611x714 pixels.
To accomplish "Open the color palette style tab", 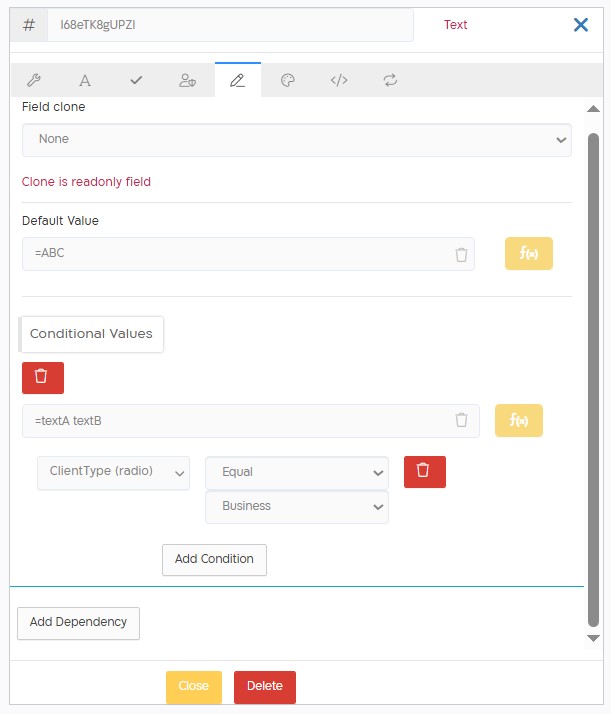I will 288,81.
